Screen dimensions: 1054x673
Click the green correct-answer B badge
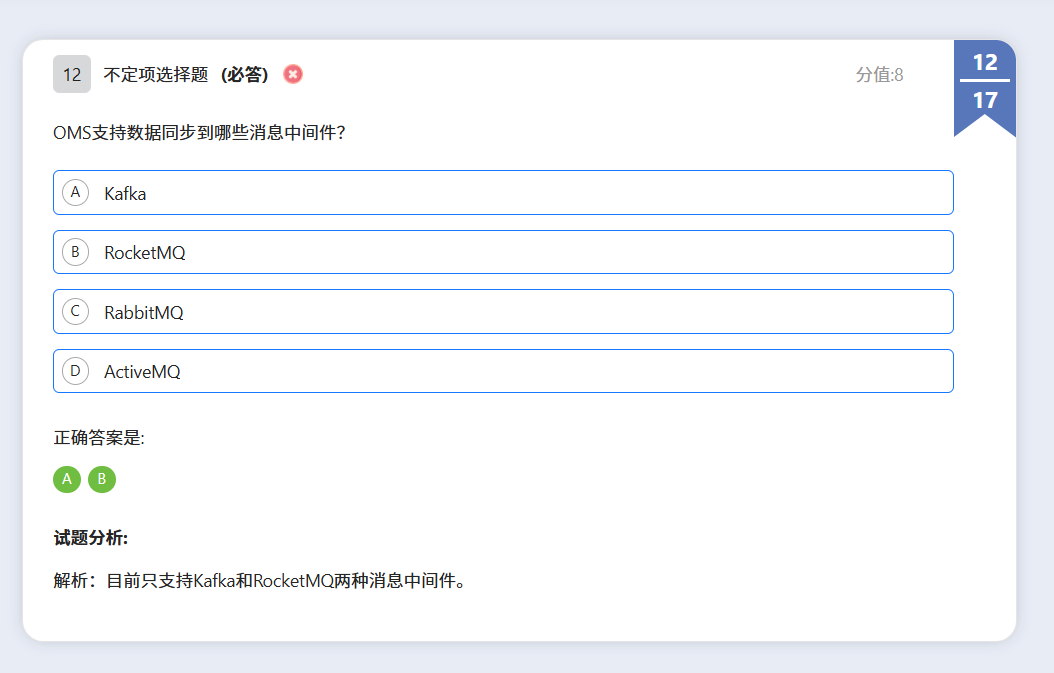102,480
